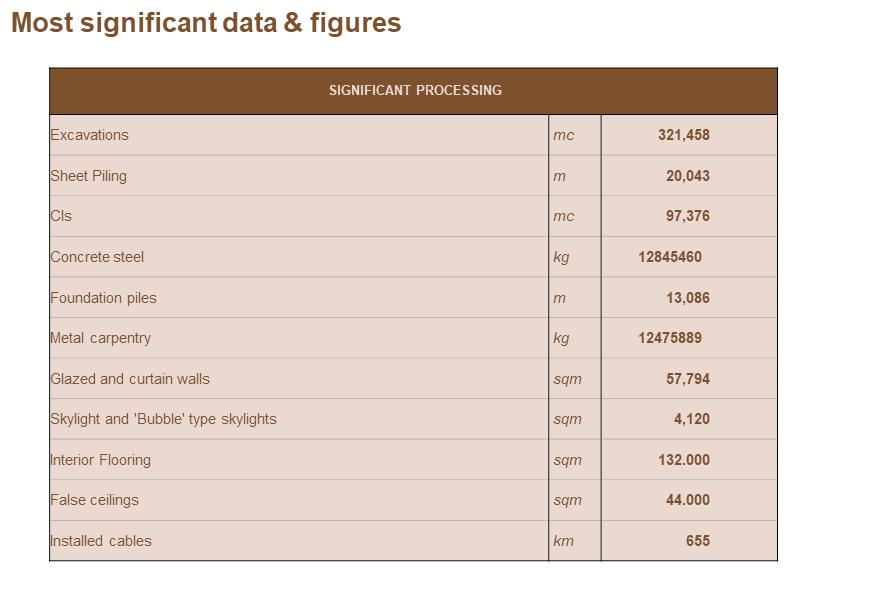This screenshot has height=590, width=871.
Task: Click the SIGNIFICANT PROCESSING table header
Action: (415, 90)
